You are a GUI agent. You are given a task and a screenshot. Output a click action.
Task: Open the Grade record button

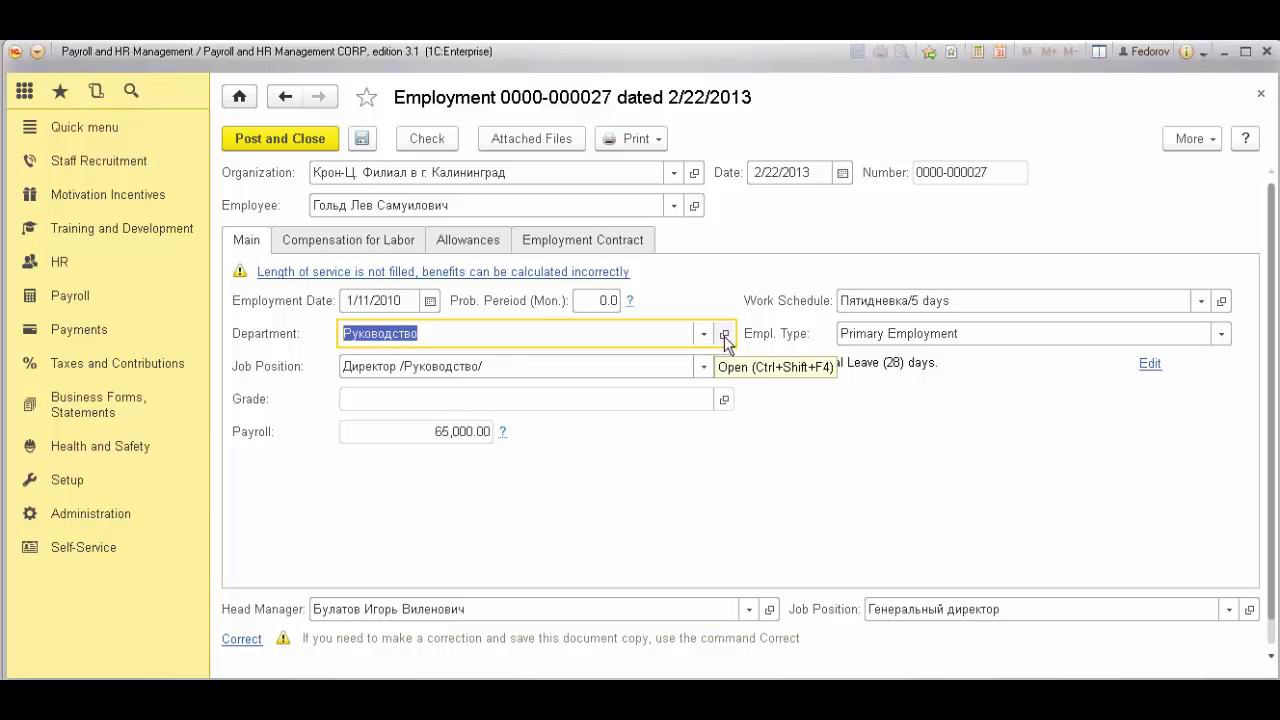pyautogui.click(x=724, y=400)
